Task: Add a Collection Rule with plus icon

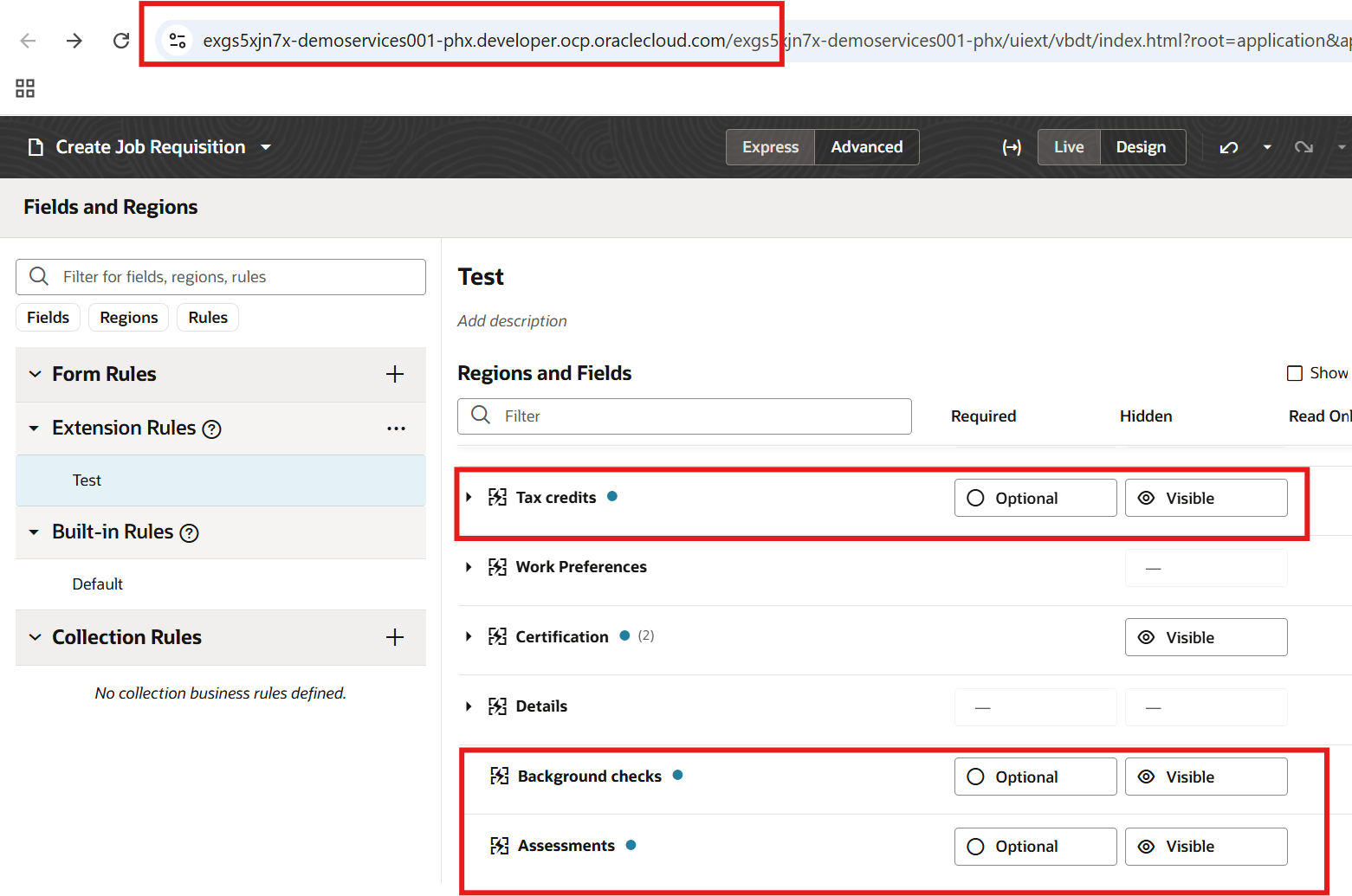Action: pyautogui.click(x=395, y=637)
